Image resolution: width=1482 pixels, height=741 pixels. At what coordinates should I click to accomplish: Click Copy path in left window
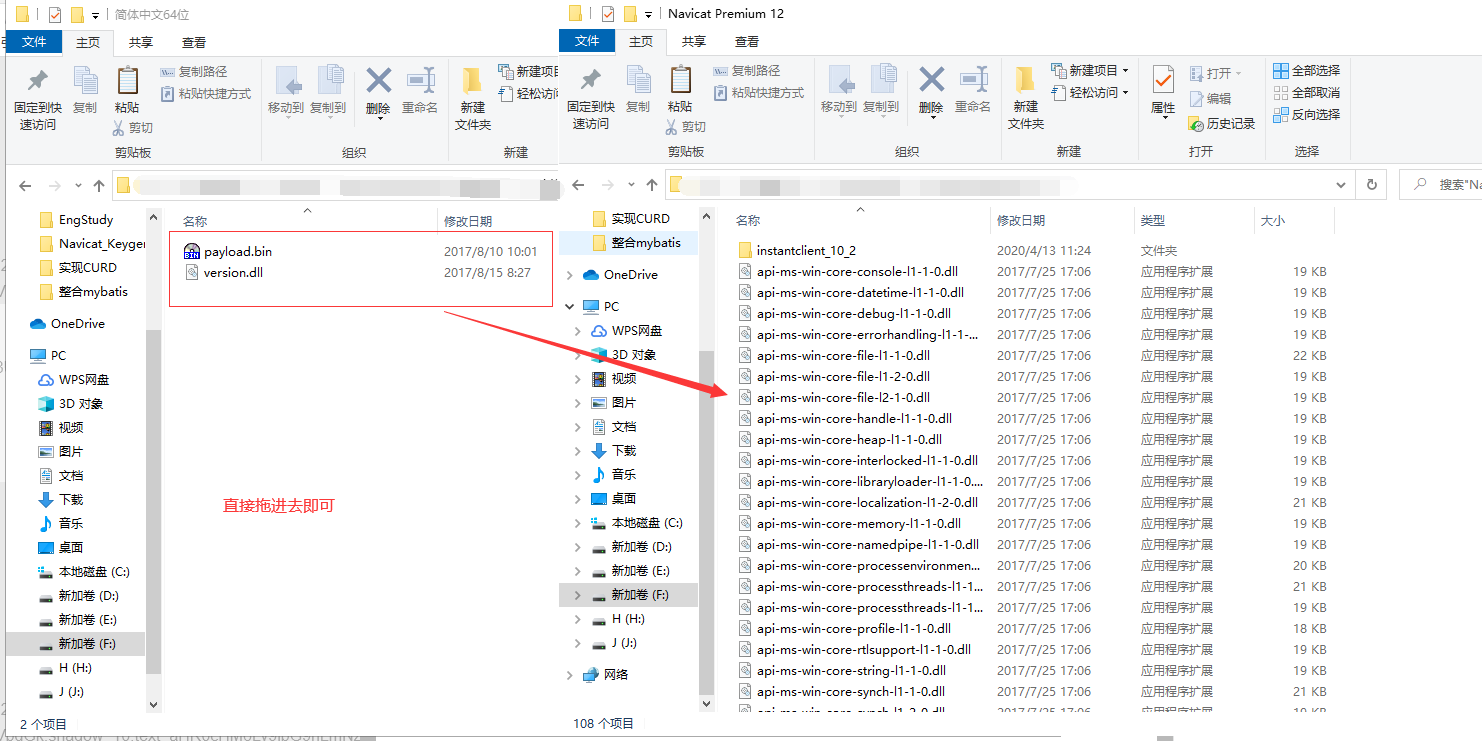194,72
